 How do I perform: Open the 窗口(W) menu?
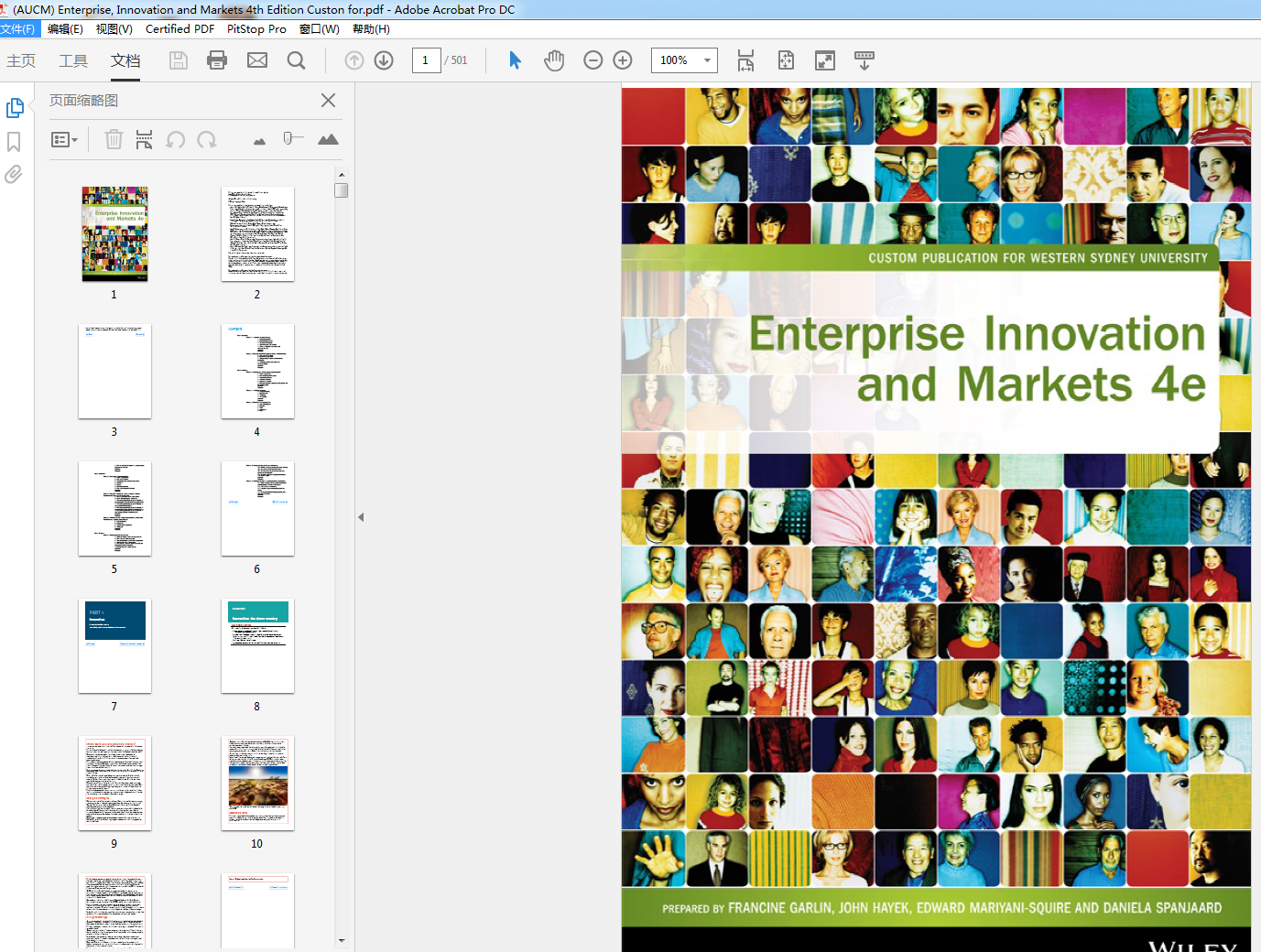click(x=320, y=29)
